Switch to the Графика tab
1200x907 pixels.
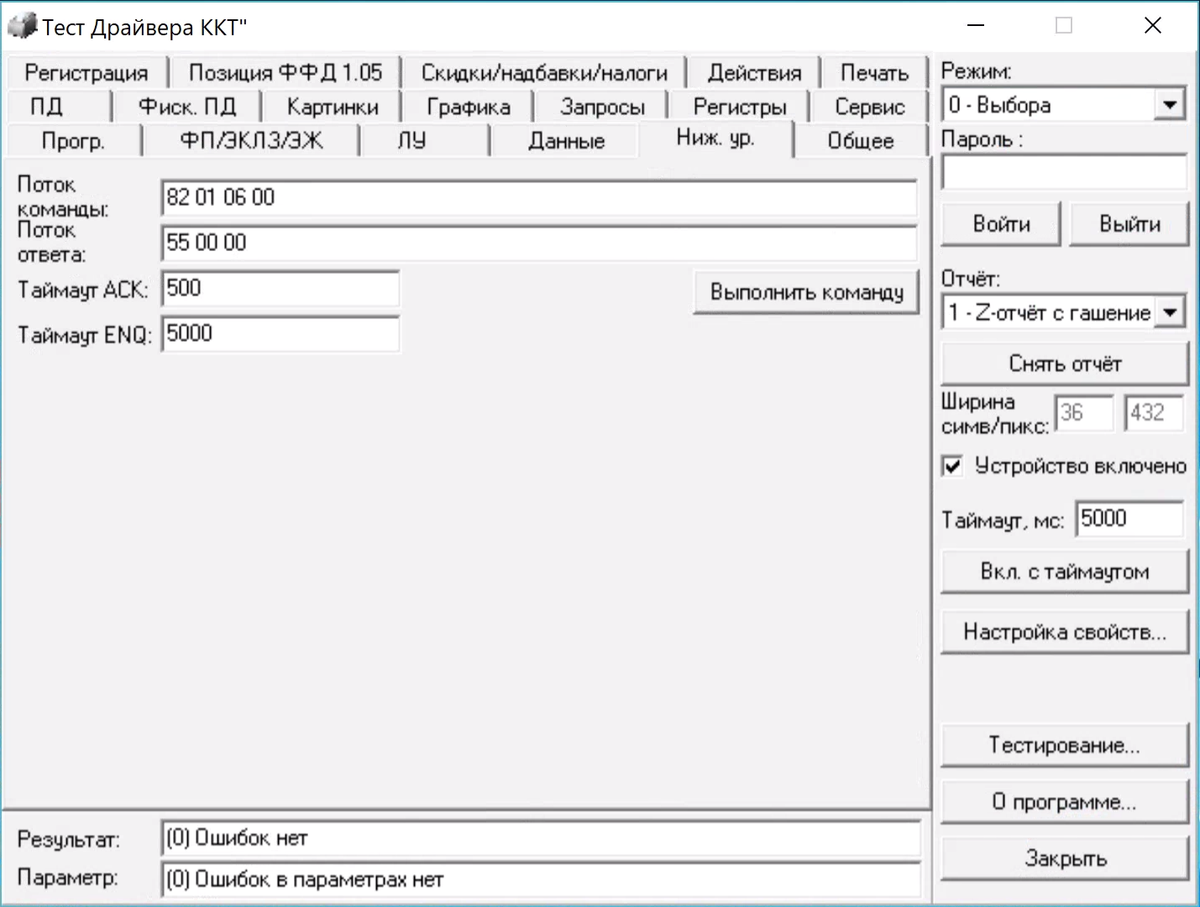click(468, 107)
